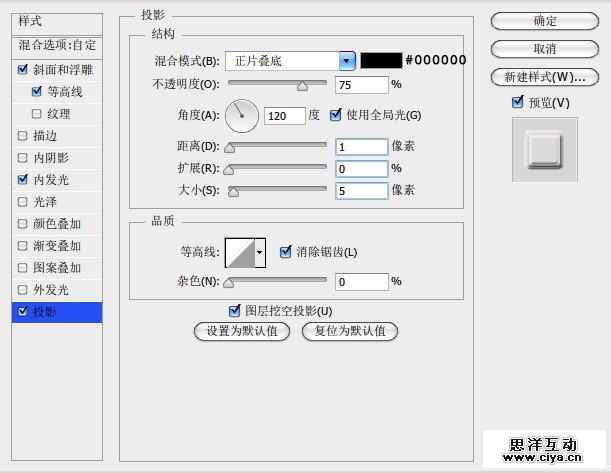This screenshot has height=473, width=611.
Task: Check the 外发光 checkbox
Action: click(x=23, y=289)
